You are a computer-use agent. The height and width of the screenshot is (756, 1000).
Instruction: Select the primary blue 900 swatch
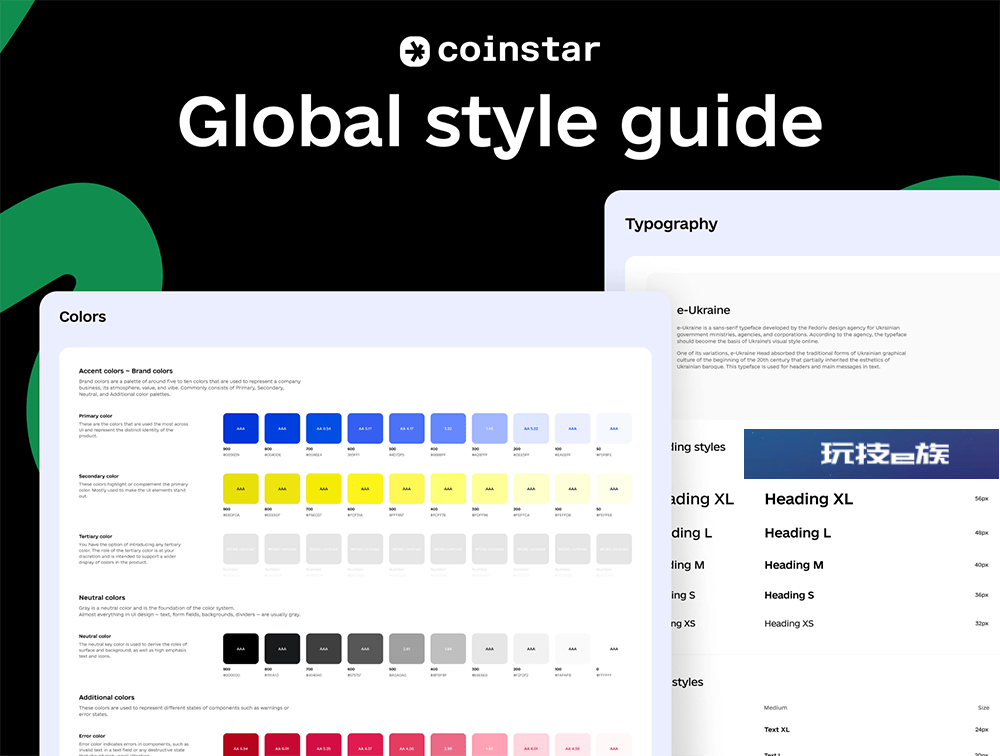click(x=240, y=428)
